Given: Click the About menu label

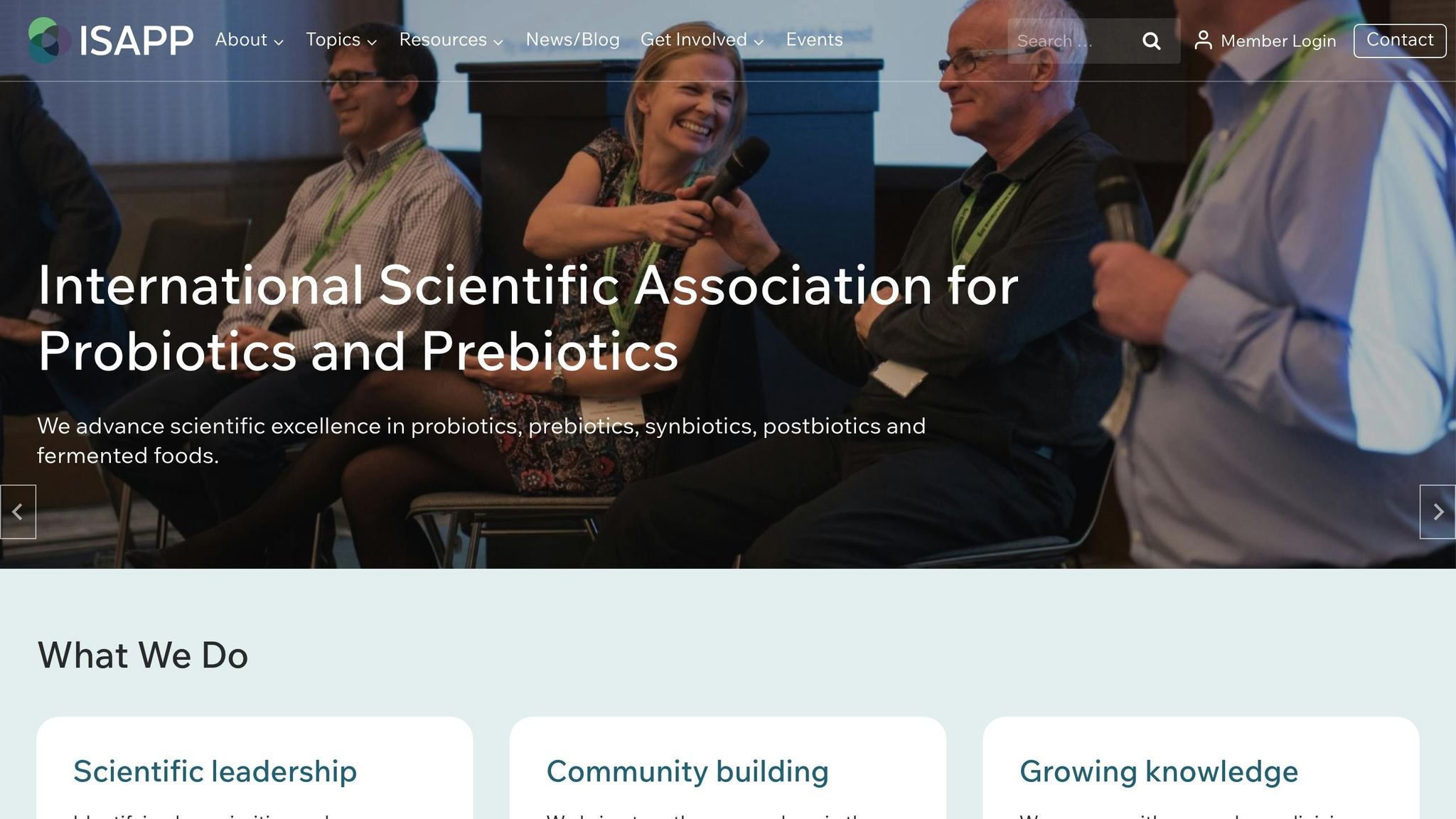Looking at the screenshot, I should [241, 40].
